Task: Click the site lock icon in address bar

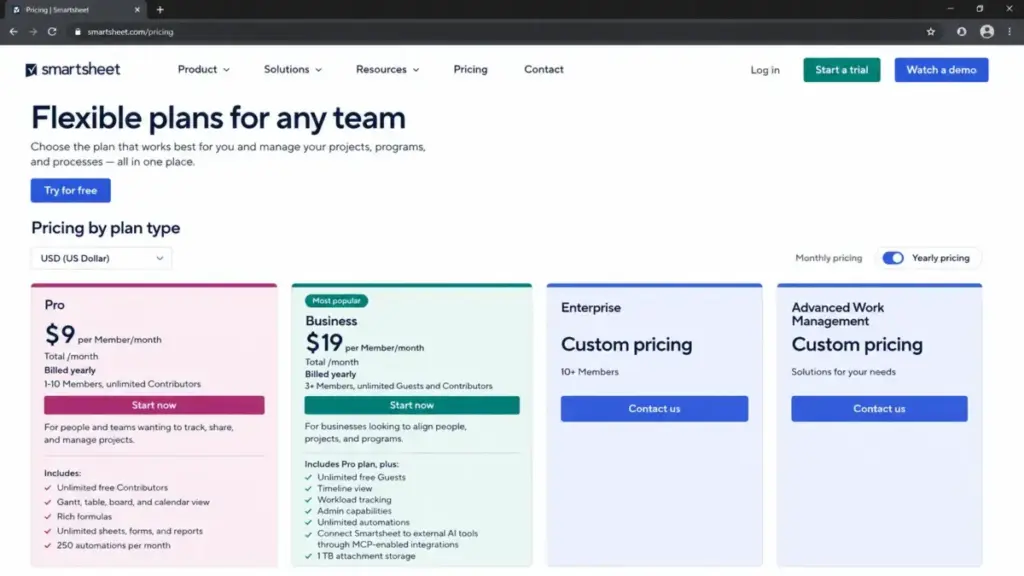Action: (x=78, y=31)
